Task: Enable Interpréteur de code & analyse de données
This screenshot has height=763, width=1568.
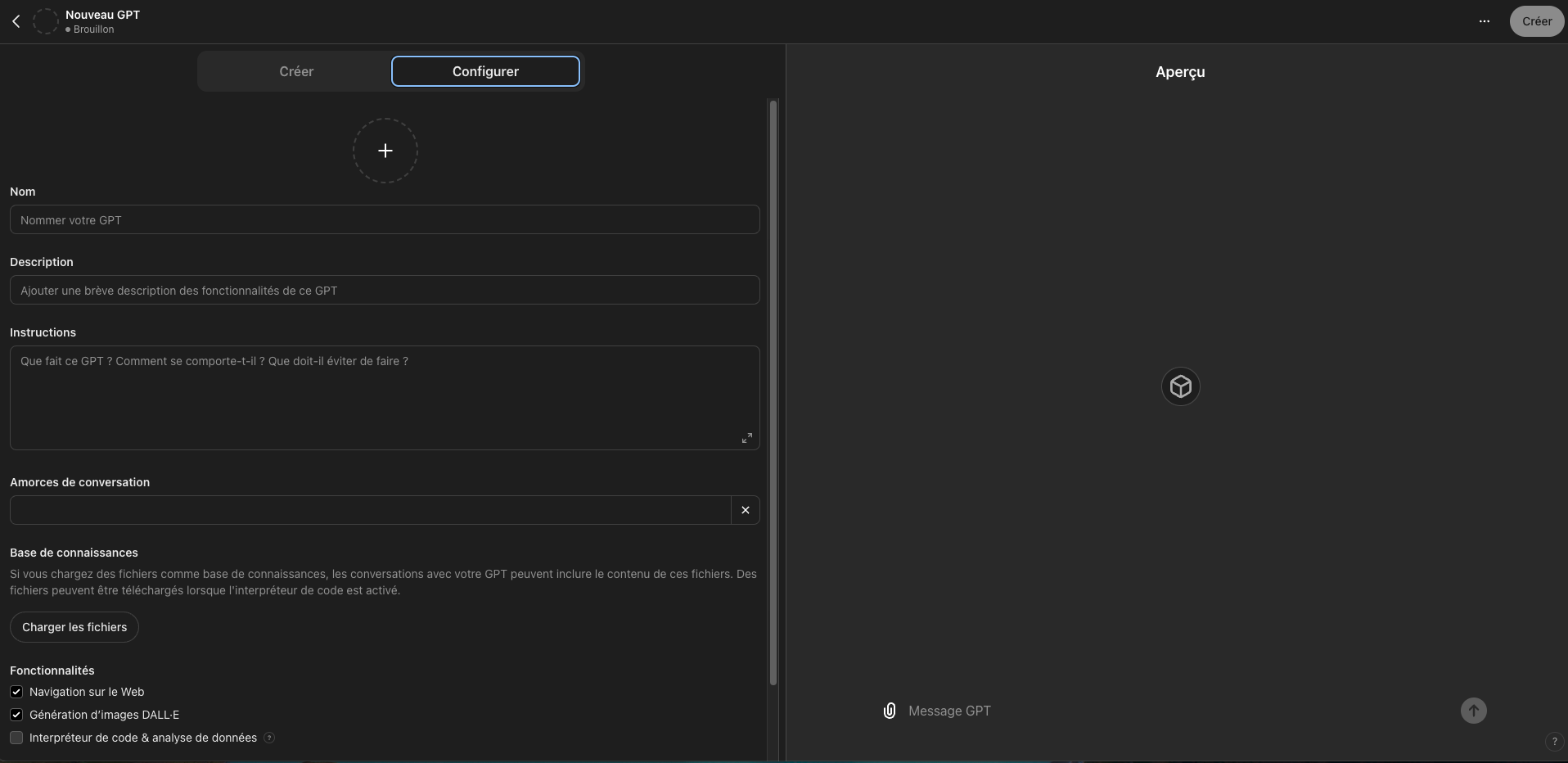Action: pos(16,738)
